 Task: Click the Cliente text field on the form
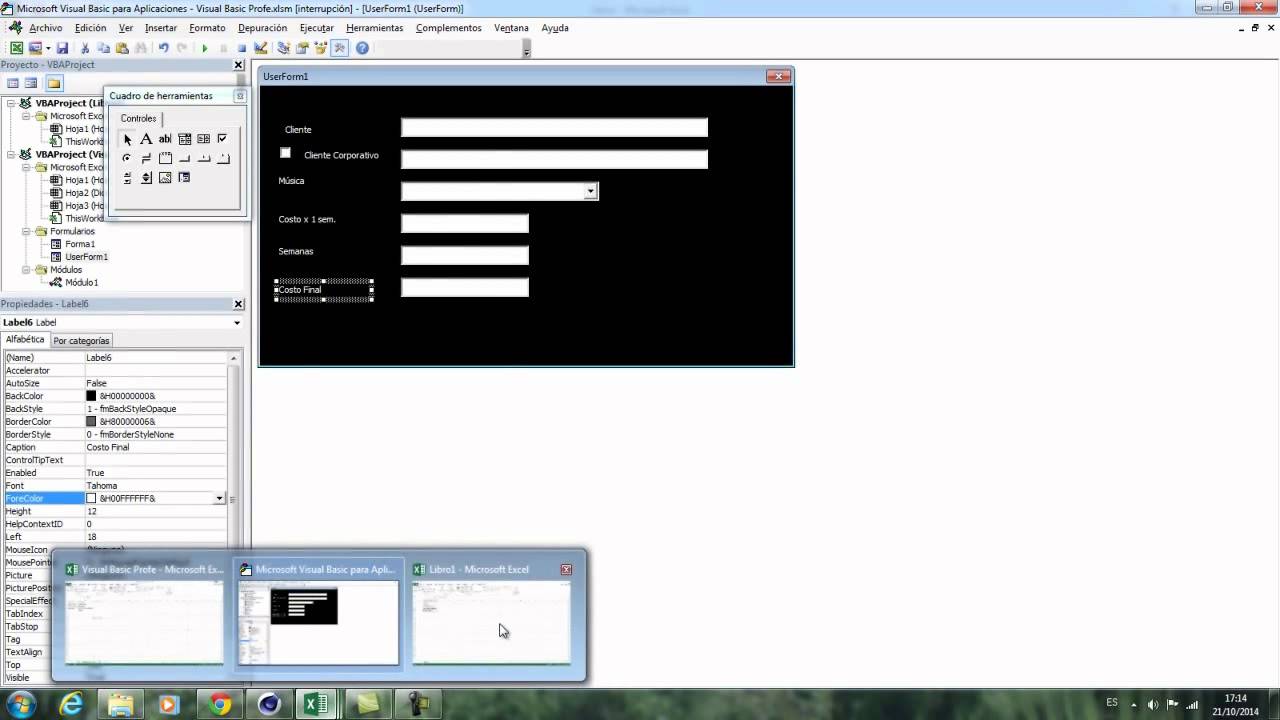(x=554, y=127)
